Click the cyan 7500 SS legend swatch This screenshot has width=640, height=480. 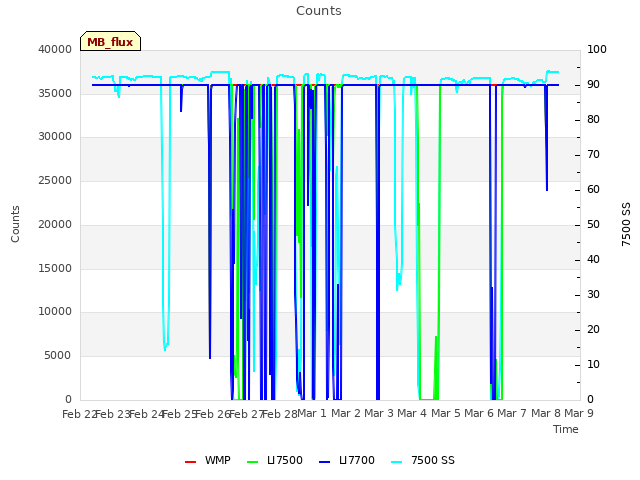tap(397, 462)
